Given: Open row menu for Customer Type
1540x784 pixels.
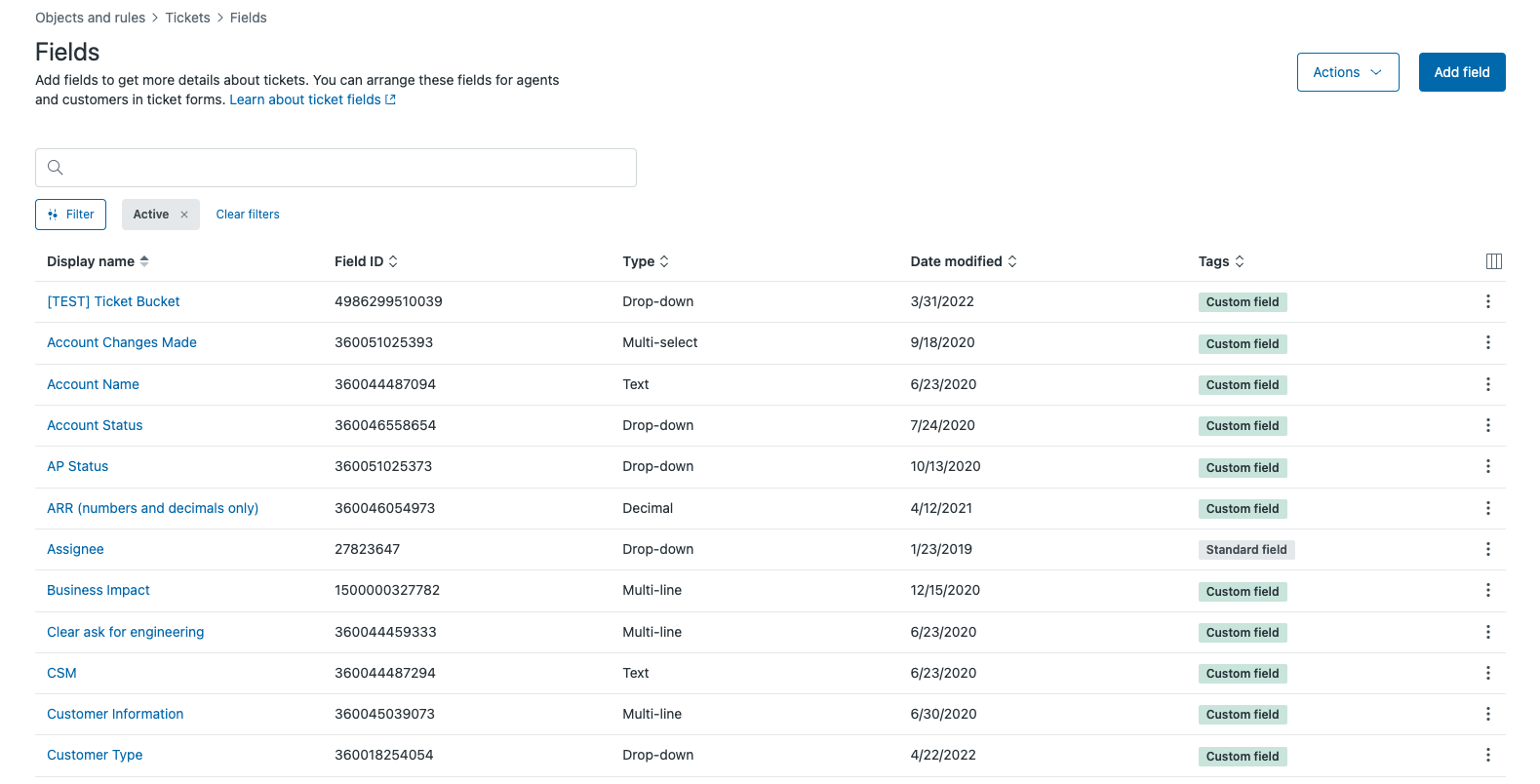Looking at the screenshot, I should click(1487, 755).
